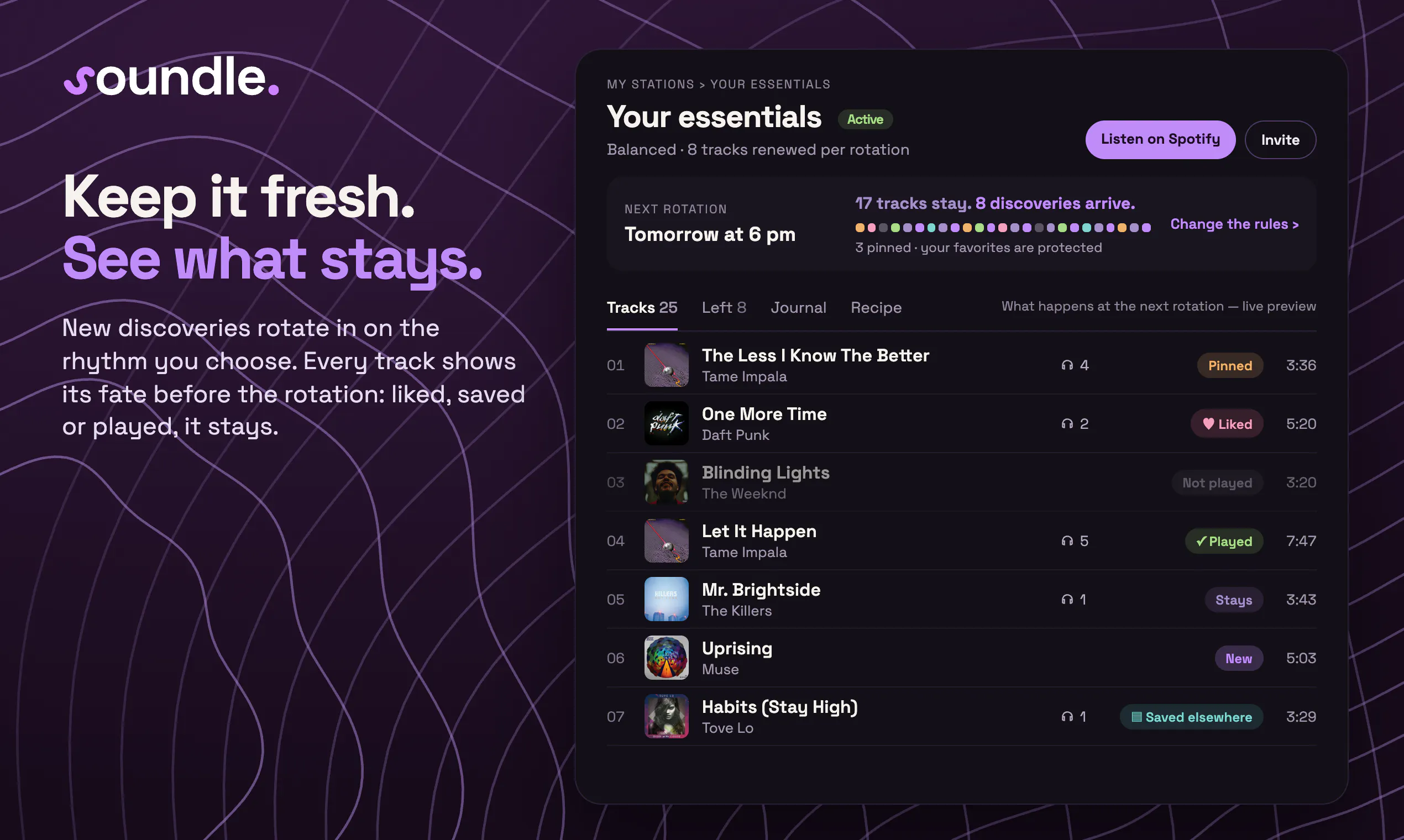Click the heart icon in Liked badge
Image resolution: width=1404 pixels, height=840 pixels.
1208,424
